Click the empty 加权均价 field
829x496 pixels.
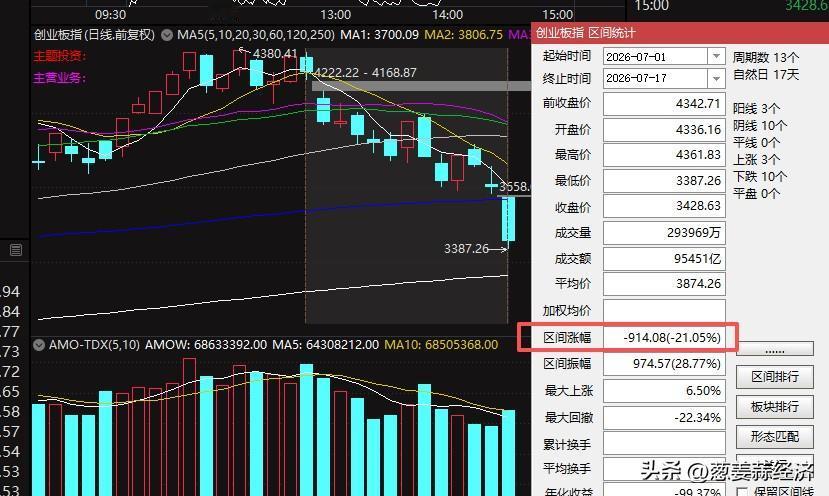(664, 310)
